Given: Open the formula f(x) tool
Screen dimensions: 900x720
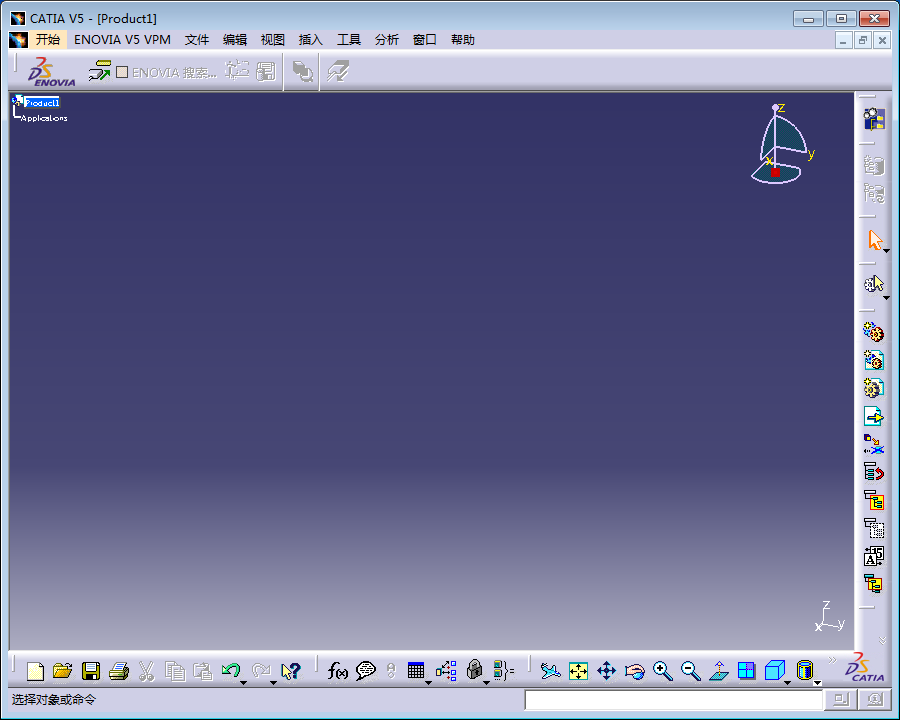Looking at the screenshot, I should [337, 671].
